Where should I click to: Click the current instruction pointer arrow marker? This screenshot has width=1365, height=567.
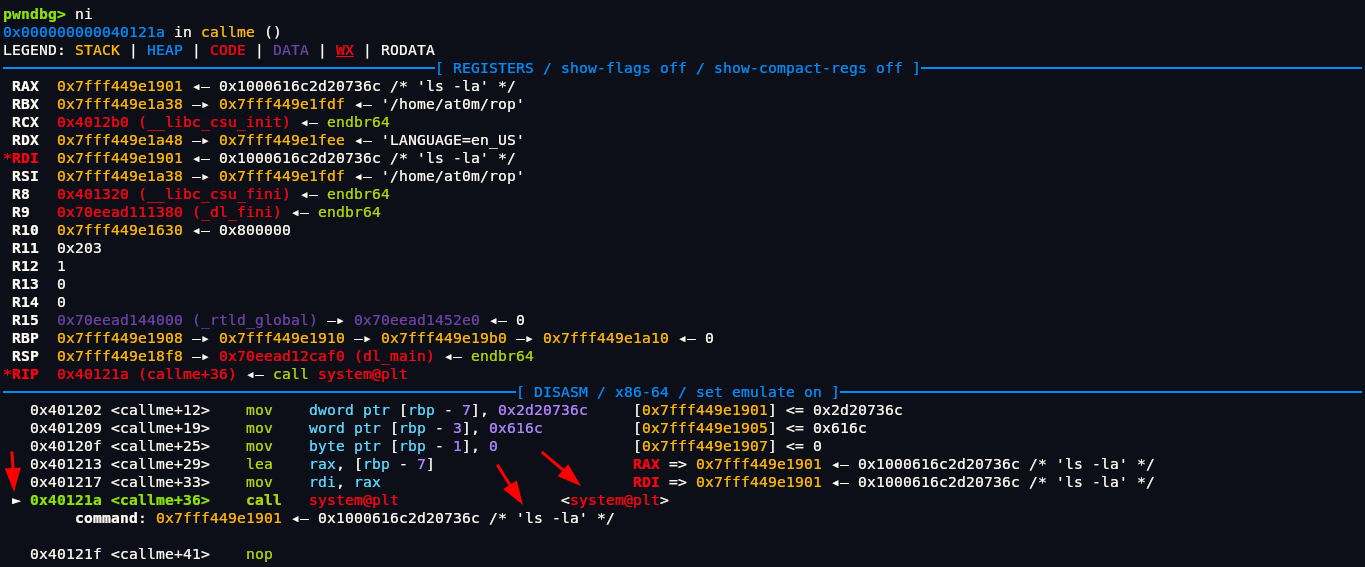click(x=16, y=500)
